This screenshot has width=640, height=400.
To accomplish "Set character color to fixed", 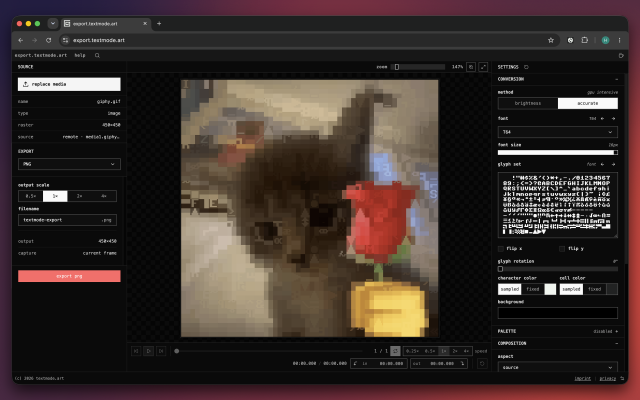I will click(x=533, y=289).
